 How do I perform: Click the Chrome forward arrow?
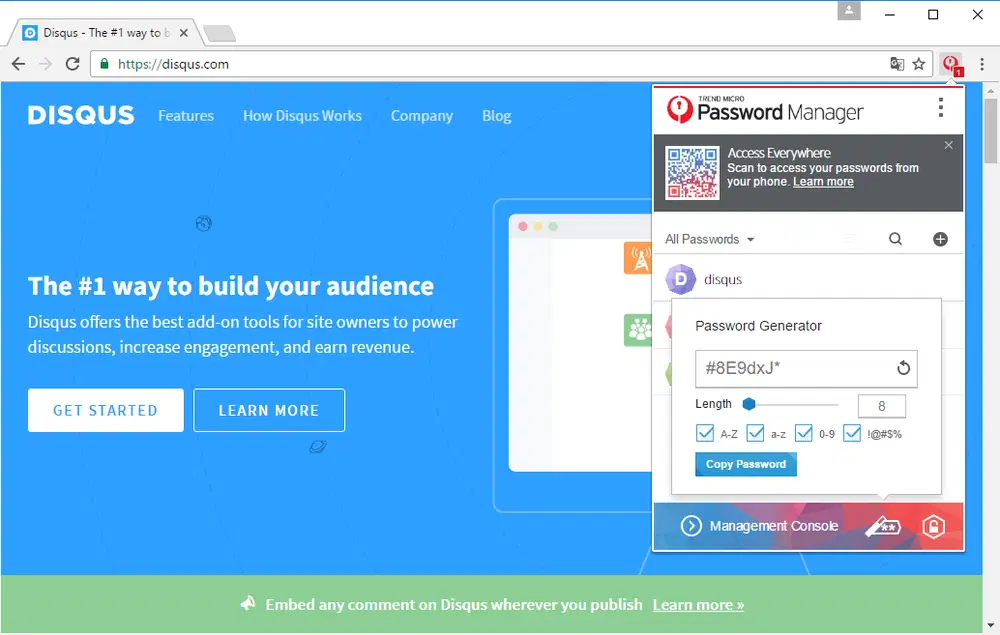(45, 64)
